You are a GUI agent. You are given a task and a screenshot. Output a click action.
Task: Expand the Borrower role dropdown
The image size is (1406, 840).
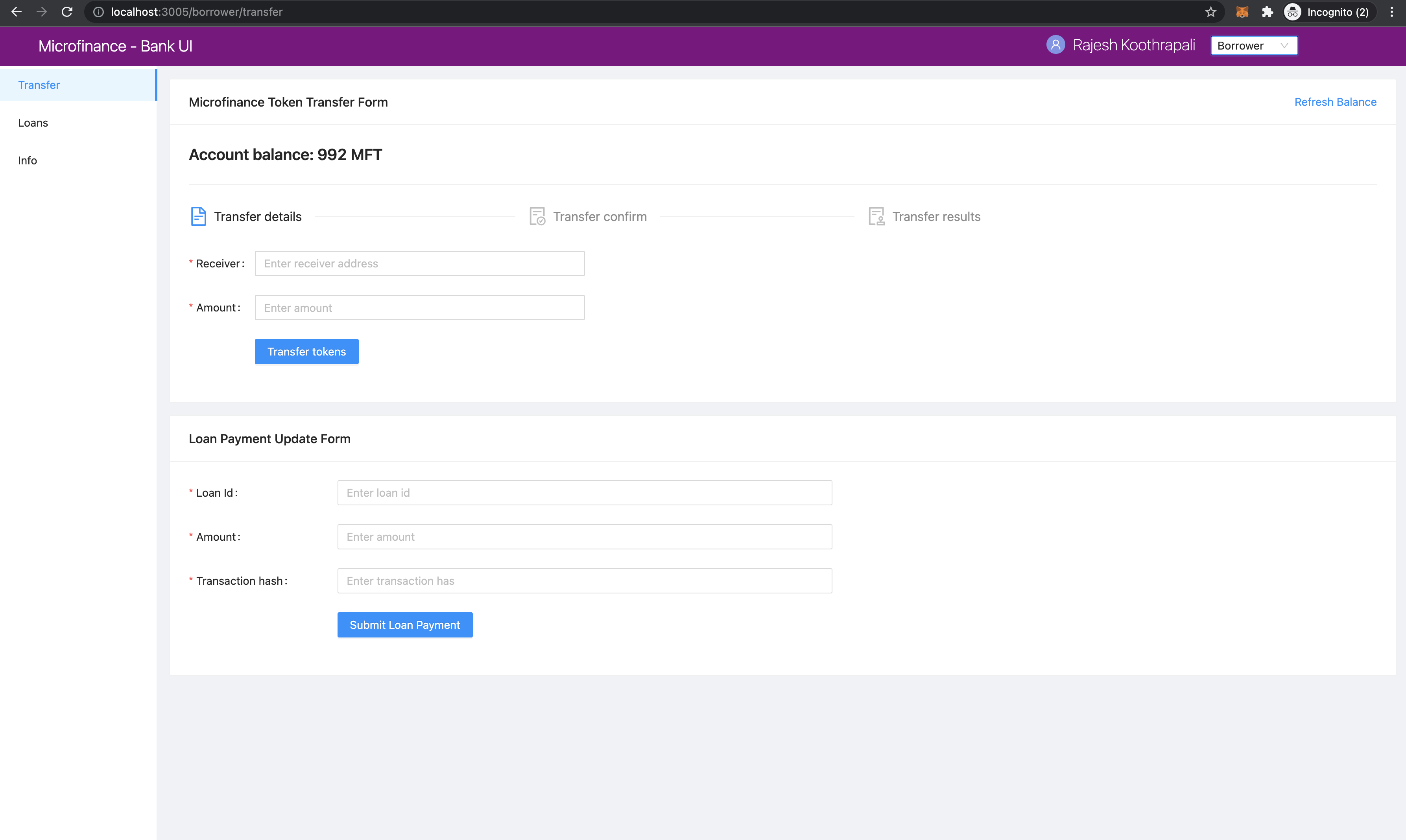coord(1254,46)
